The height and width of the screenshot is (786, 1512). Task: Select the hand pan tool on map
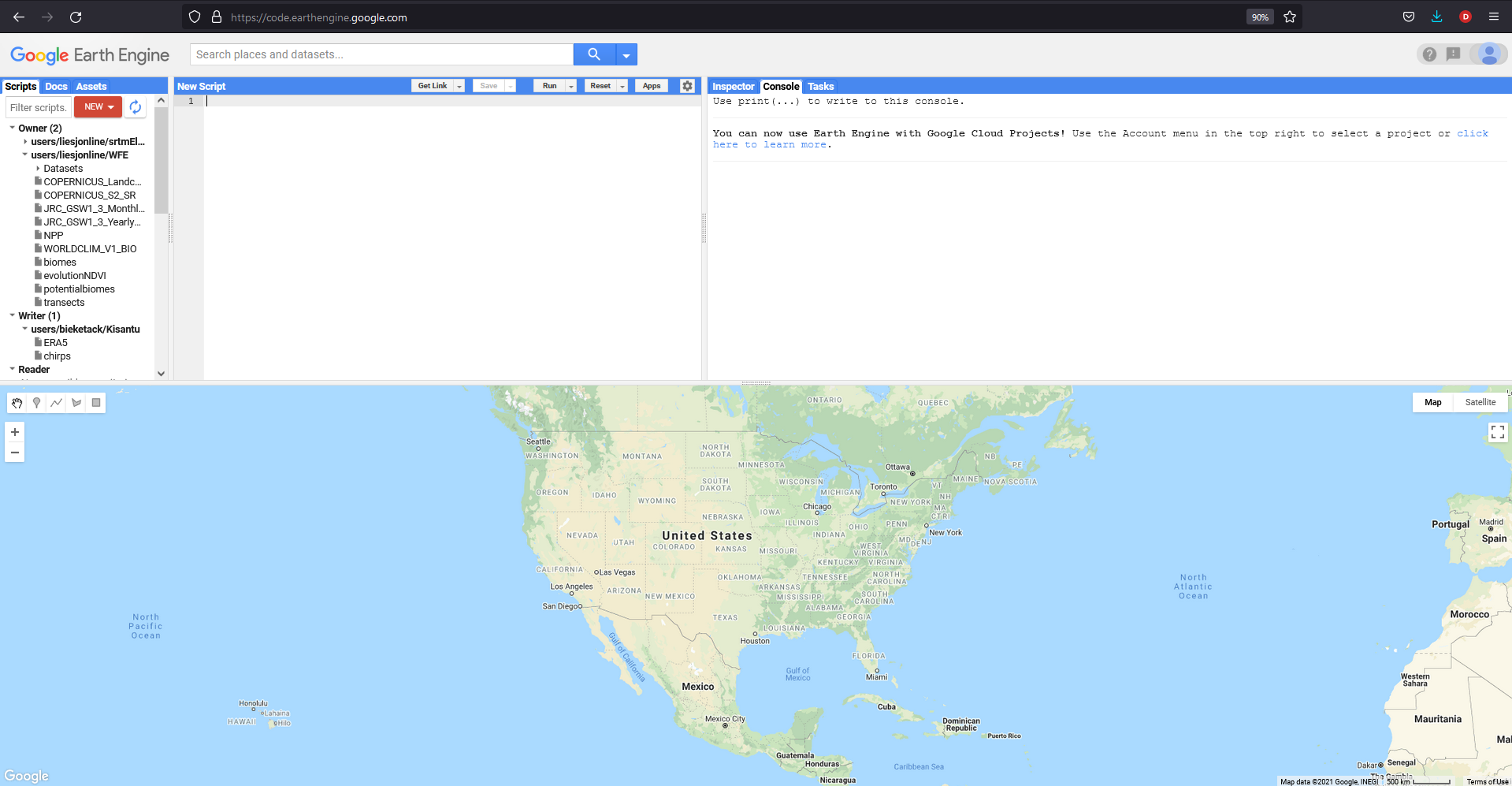[17, 403]
